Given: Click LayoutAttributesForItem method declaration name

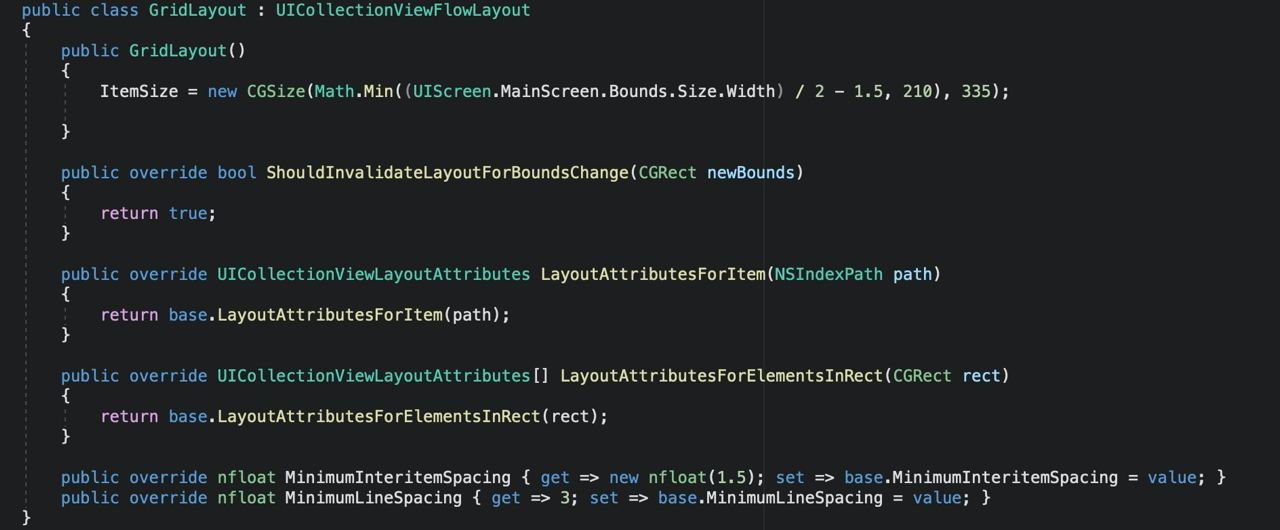Looking at the screenshot, I should click(x=653, y=274).
